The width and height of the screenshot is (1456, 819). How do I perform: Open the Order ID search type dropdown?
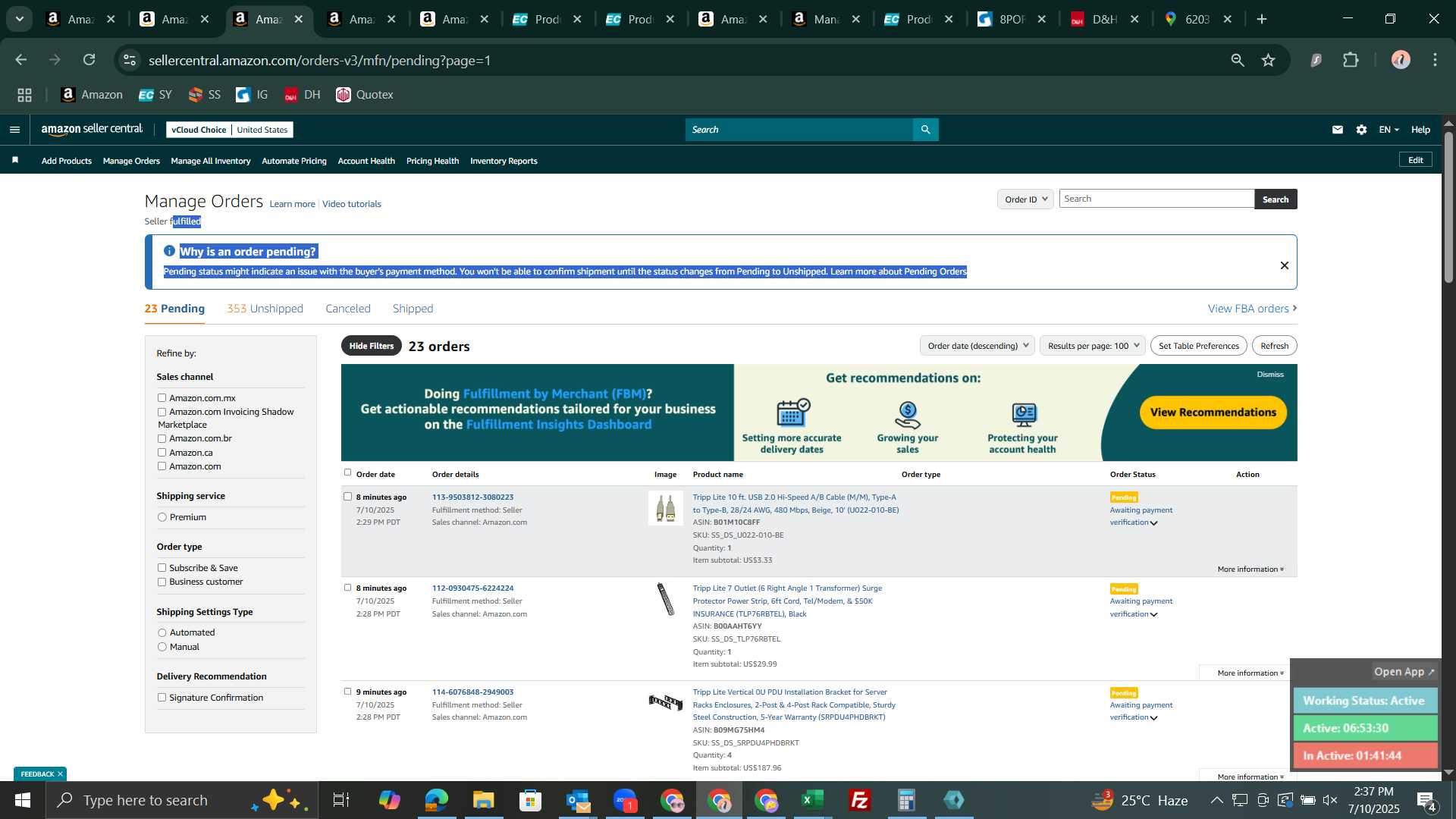(1025, 199)
